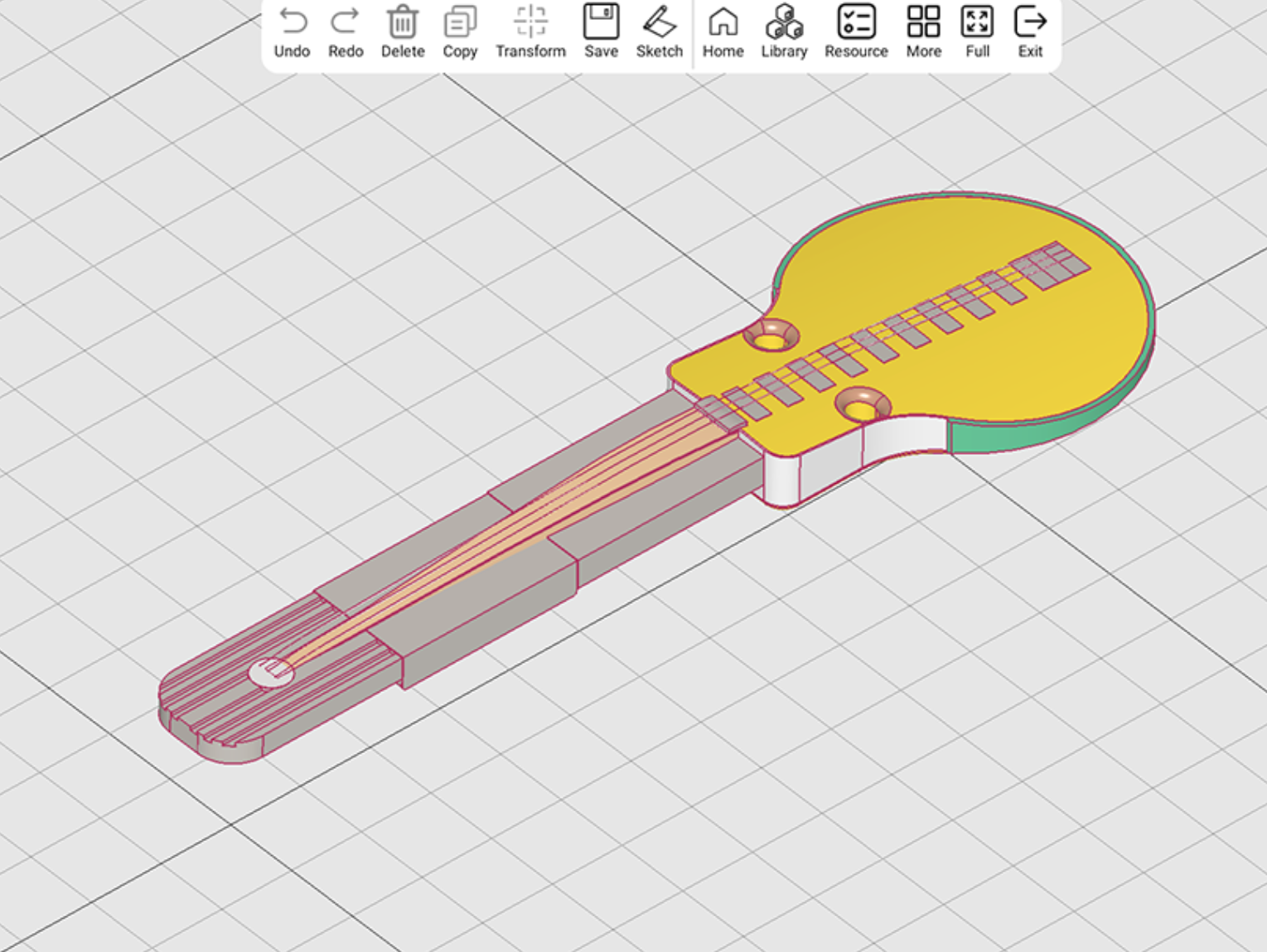Open the Sketch tool

tap(659, 22)
